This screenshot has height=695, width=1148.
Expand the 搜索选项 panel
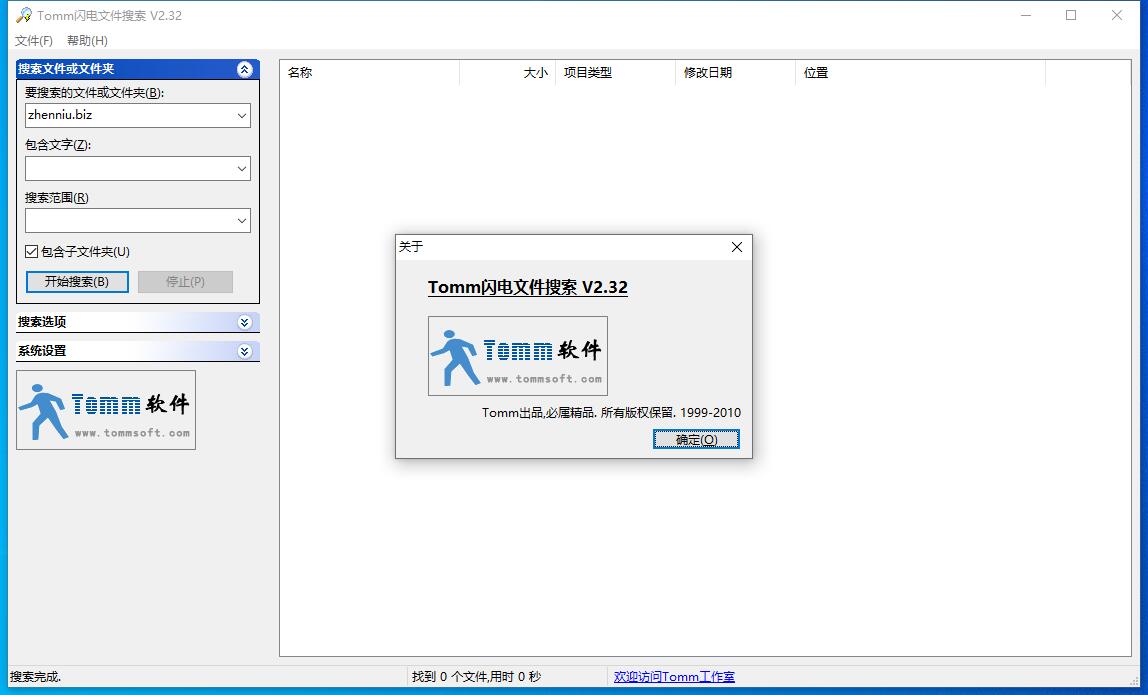click(x=245, y=322)
